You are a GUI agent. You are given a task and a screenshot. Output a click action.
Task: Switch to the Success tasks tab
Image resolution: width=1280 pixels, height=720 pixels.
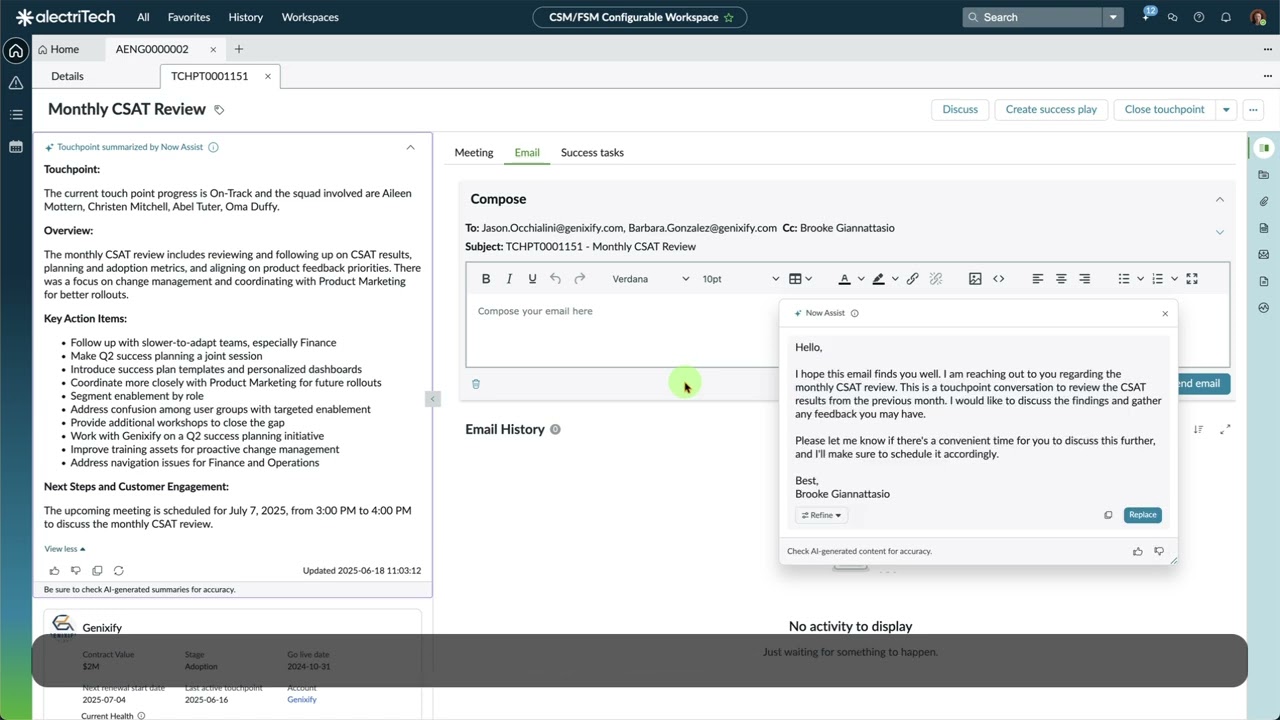(592, 152)
